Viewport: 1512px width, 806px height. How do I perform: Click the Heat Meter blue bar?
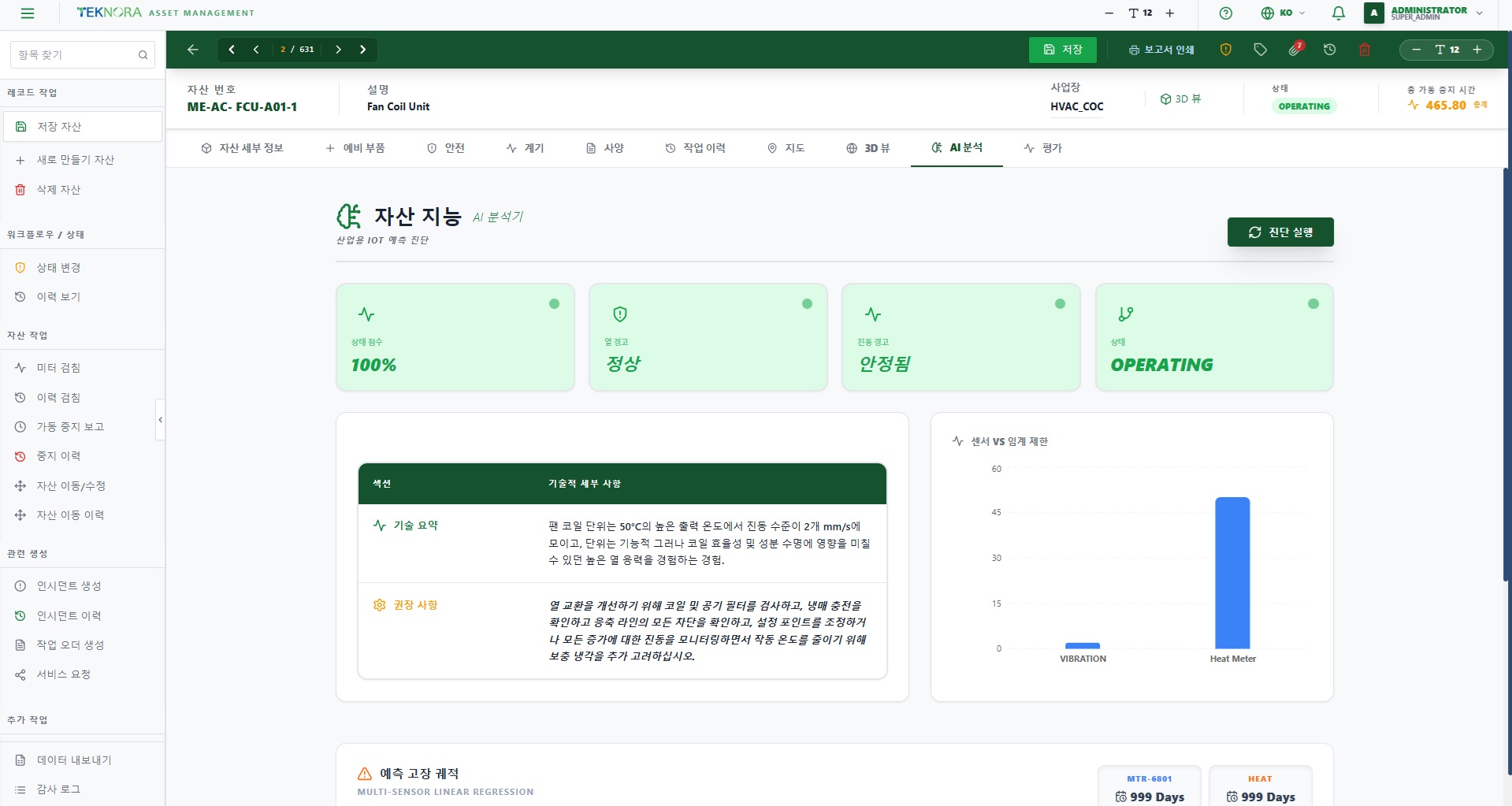pos(1232,573)
